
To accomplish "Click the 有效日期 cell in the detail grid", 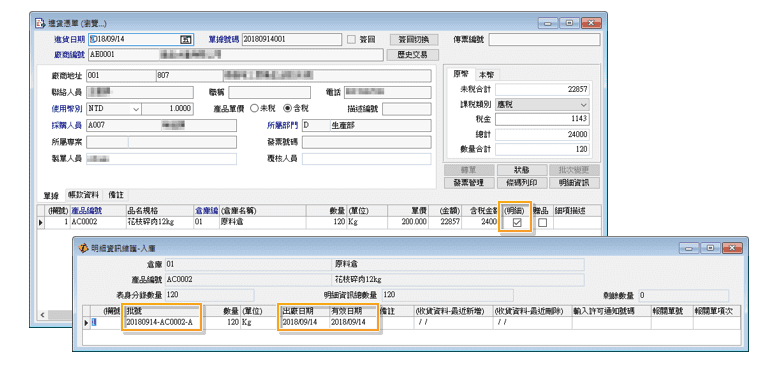I will tap(353, 322).
